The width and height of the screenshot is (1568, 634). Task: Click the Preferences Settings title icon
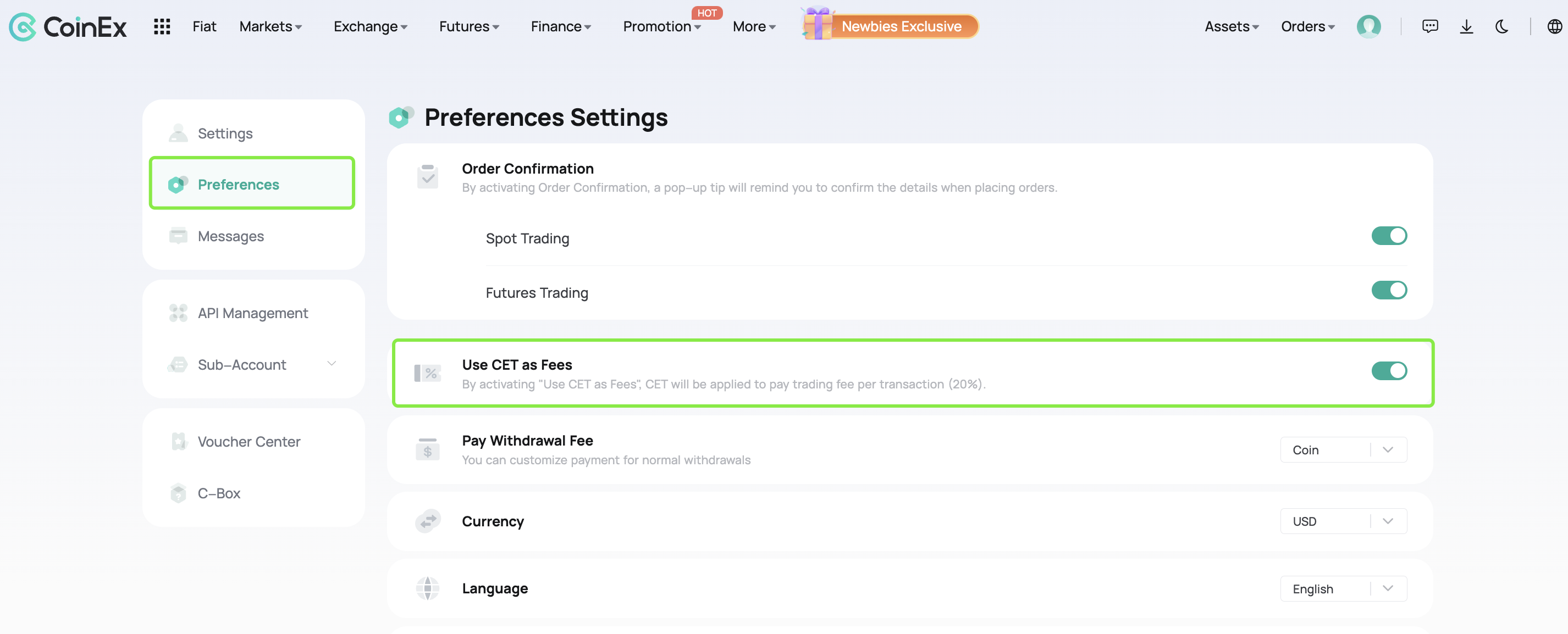click(401, 117)
